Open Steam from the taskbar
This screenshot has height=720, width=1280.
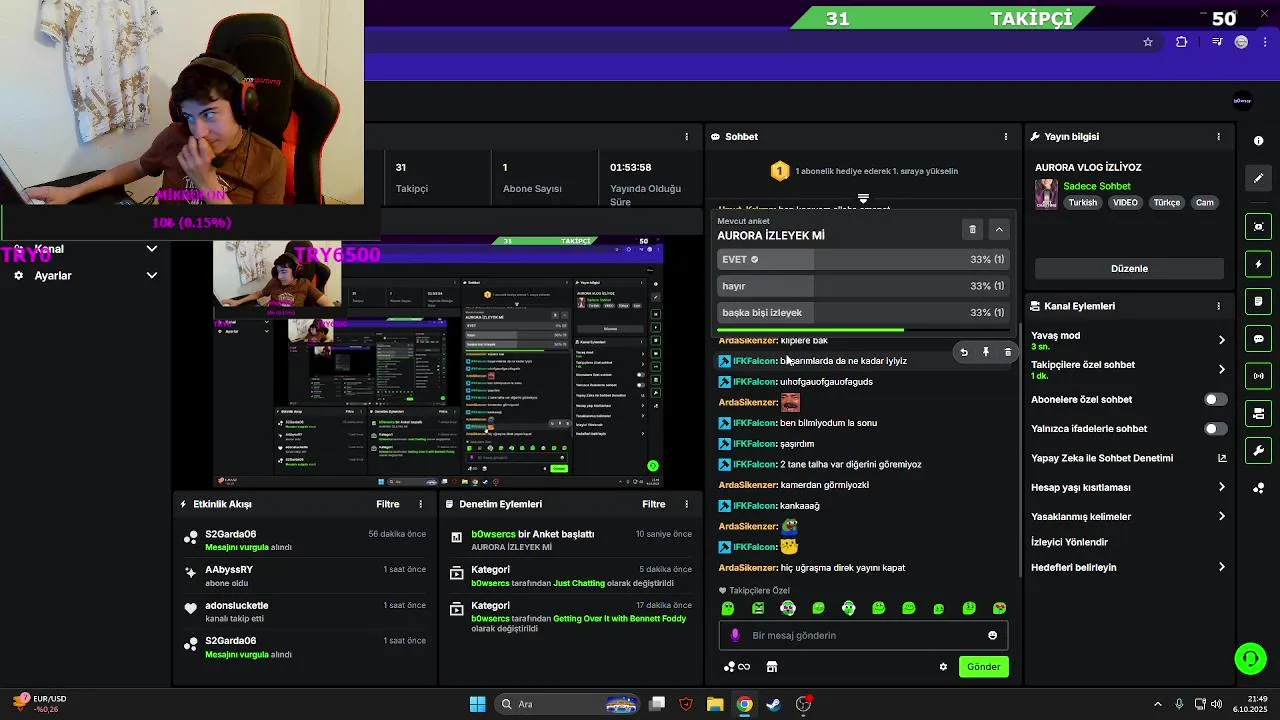click(773, 704)
